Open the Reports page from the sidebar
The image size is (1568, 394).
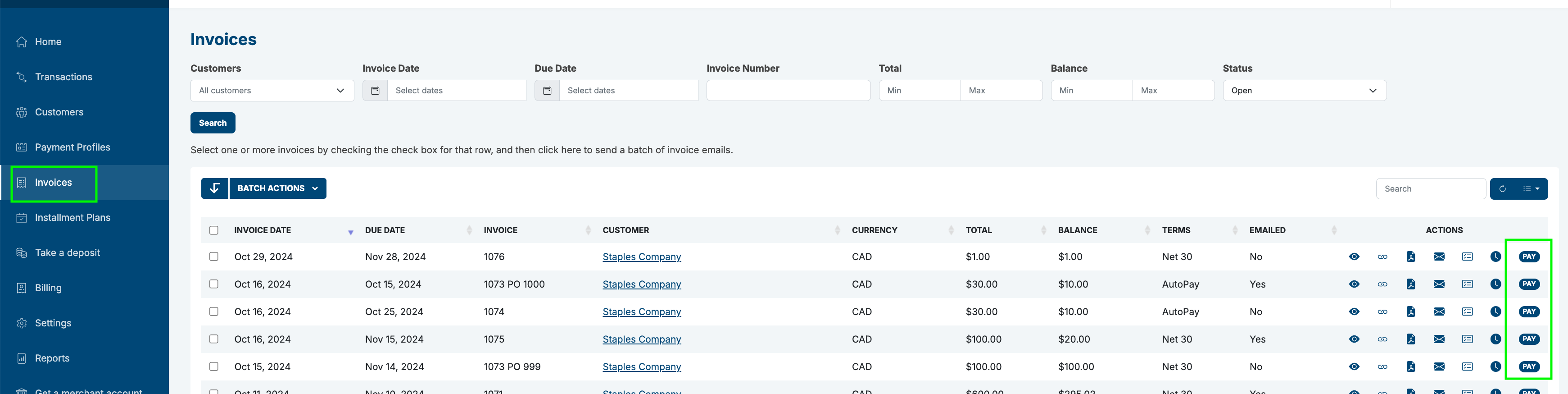52,359
